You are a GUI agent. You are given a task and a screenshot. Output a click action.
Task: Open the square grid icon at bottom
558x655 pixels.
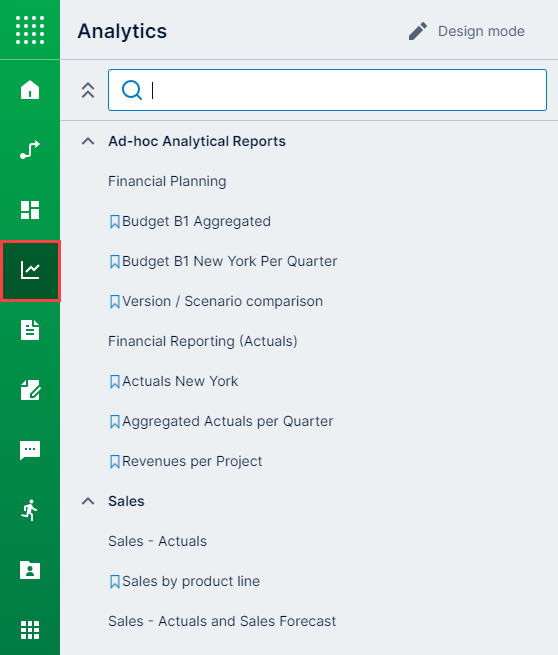pyautogui.click(x=30, y=630)
